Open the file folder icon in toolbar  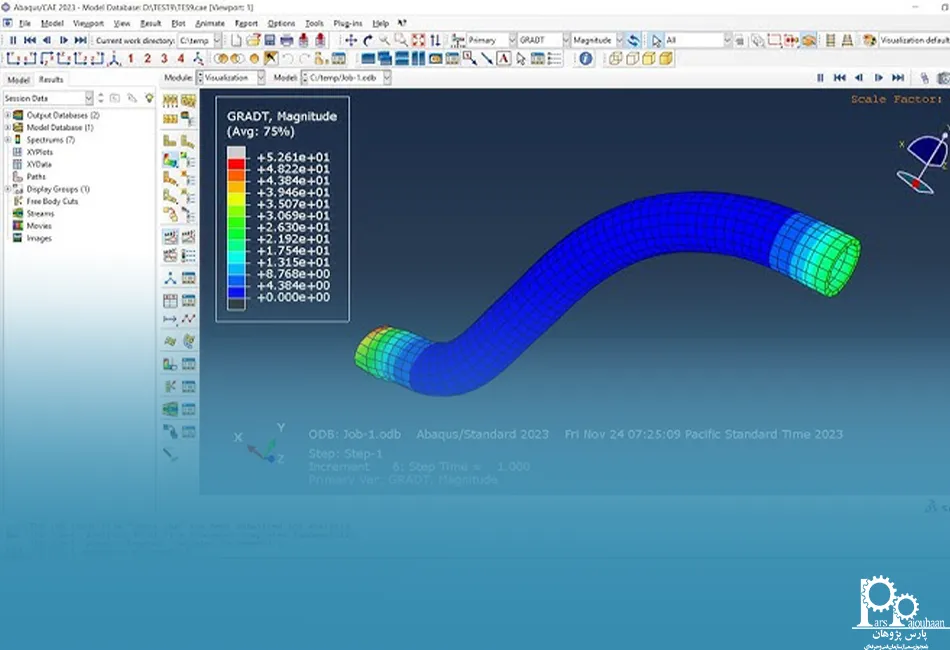(x=253, y=41)
